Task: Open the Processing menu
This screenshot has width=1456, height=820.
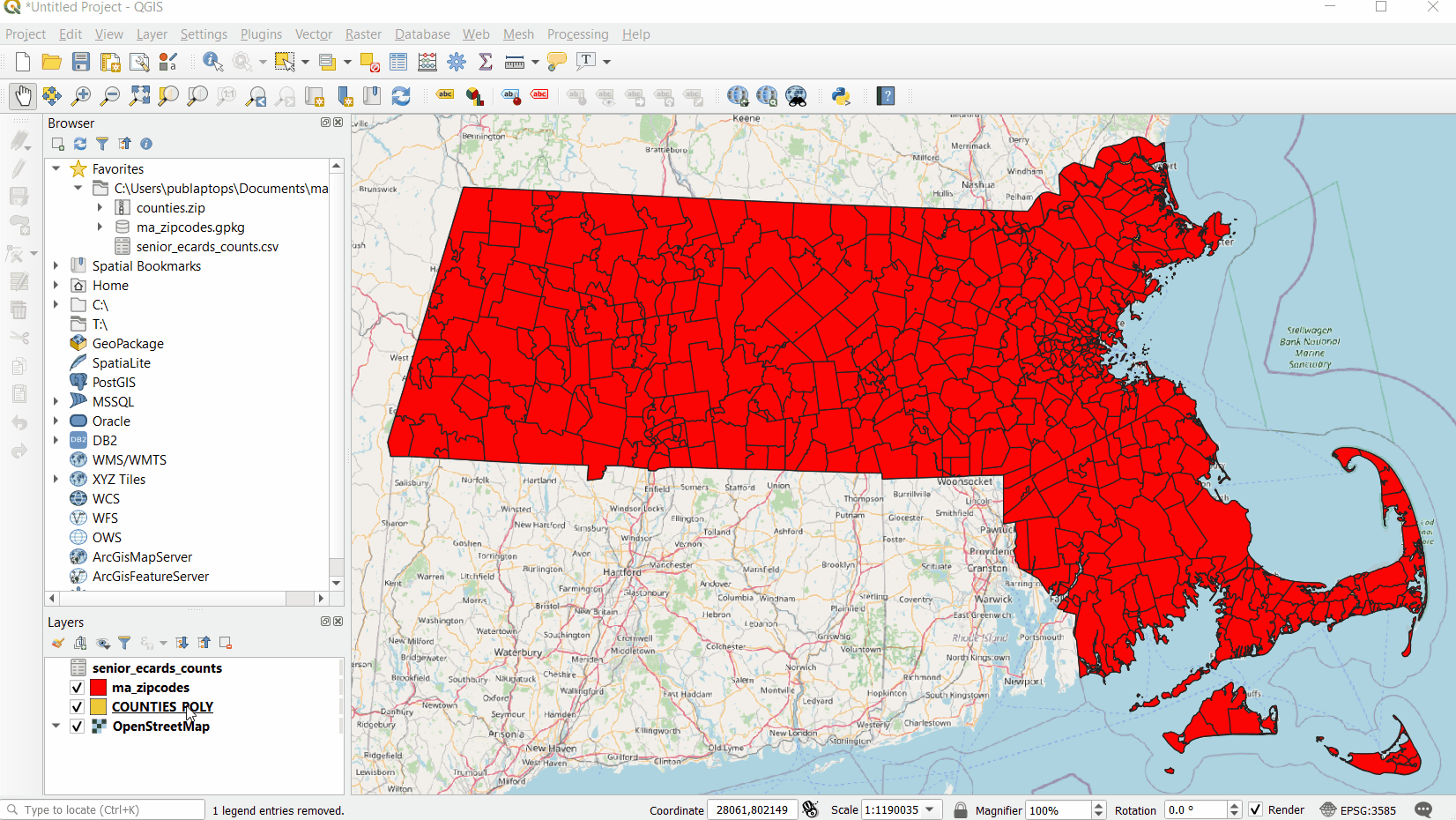Action: [x=577, y=34]
